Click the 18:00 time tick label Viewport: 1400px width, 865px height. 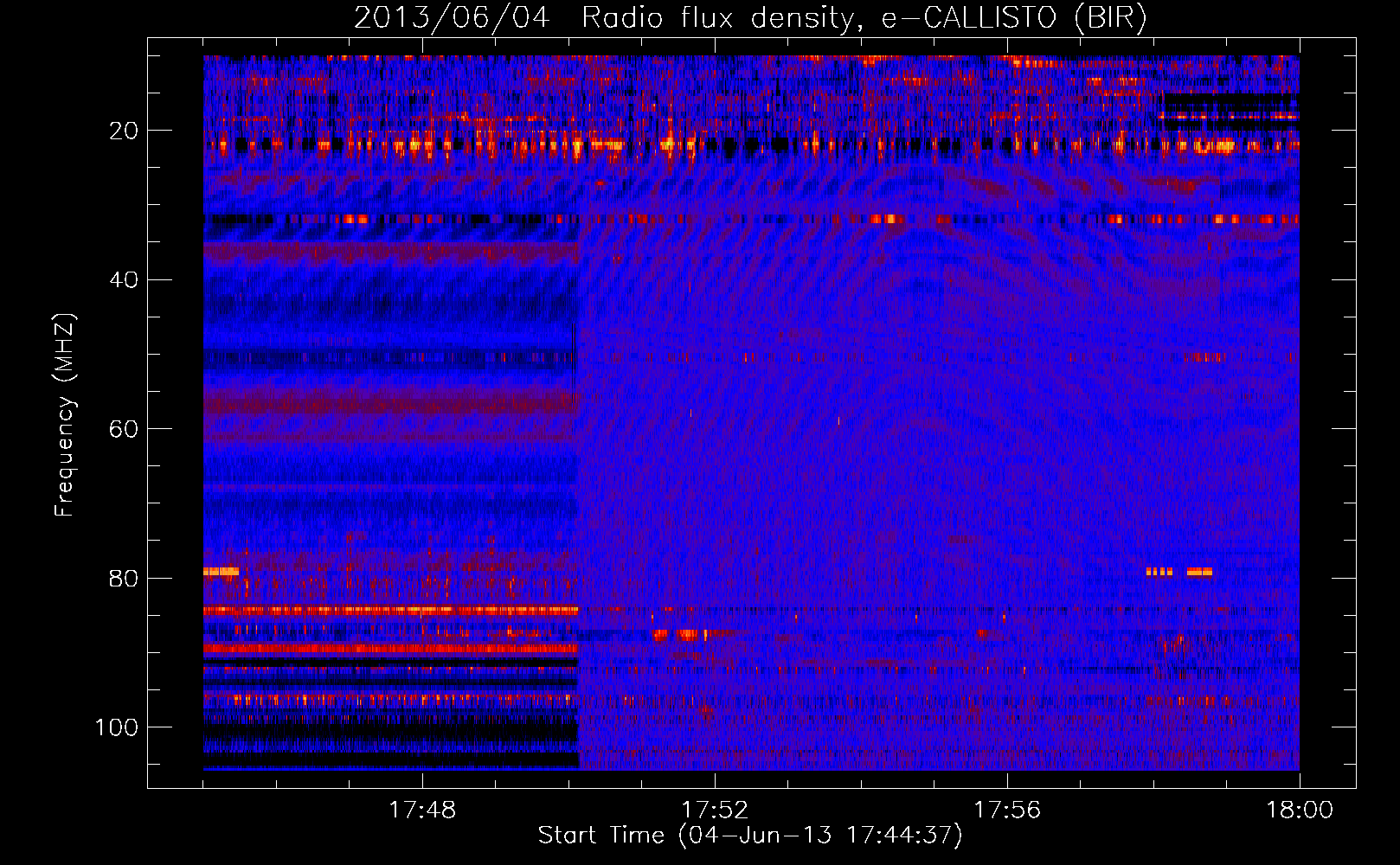[1300, 811]
